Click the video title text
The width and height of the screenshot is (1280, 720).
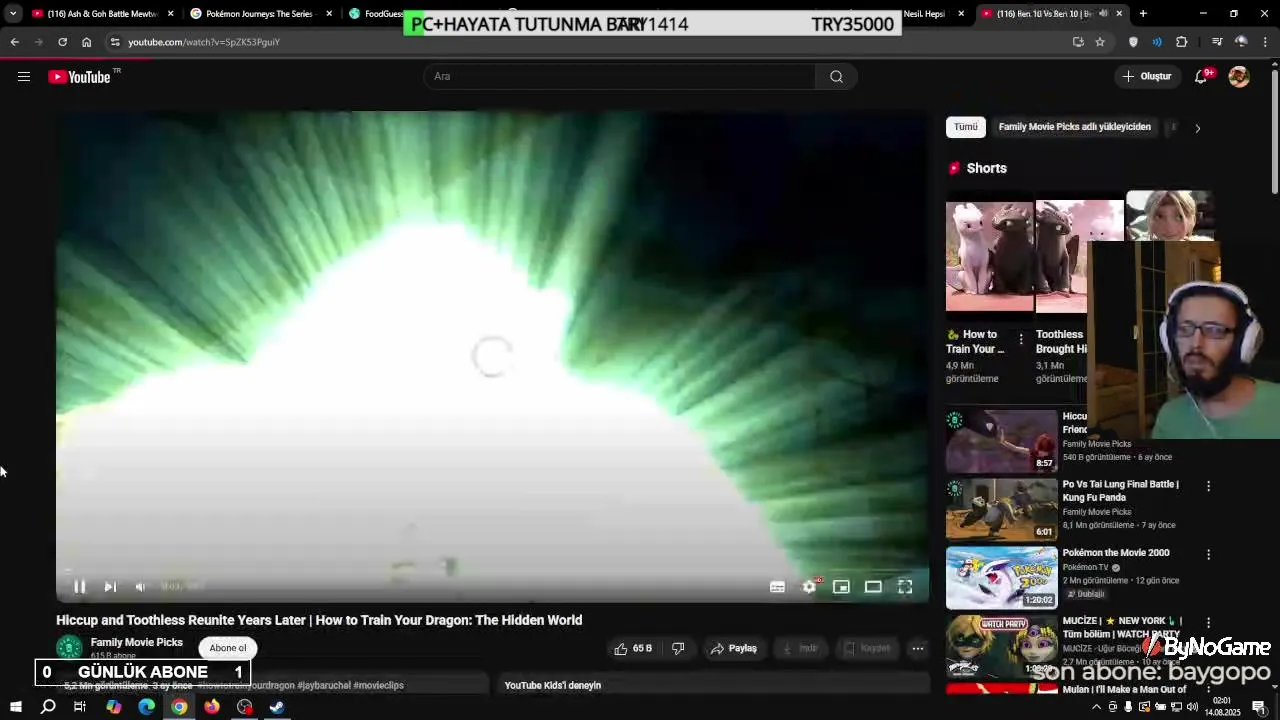pos(319,620)
